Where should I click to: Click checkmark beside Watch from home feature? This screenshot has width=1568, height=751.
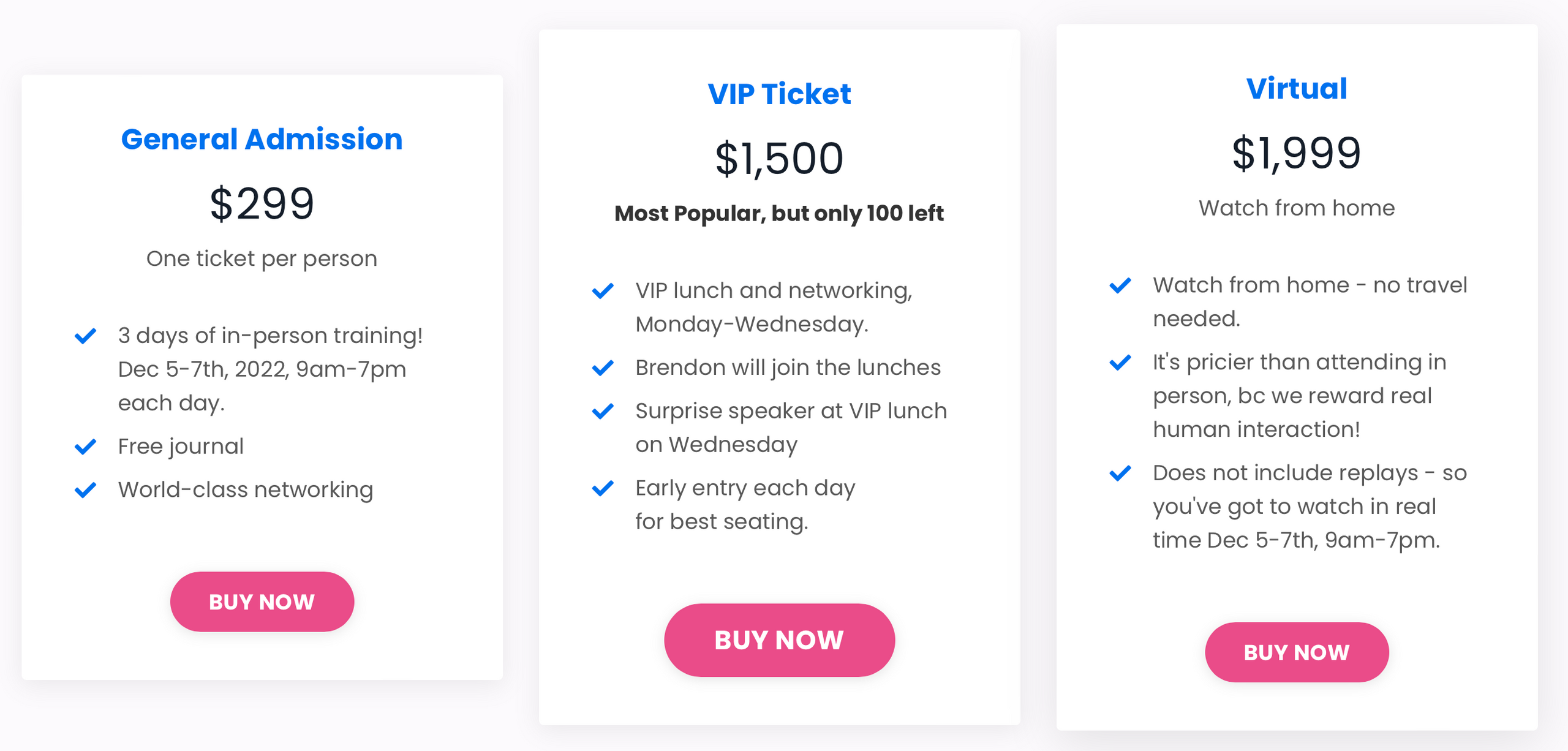pos(1120,285)
